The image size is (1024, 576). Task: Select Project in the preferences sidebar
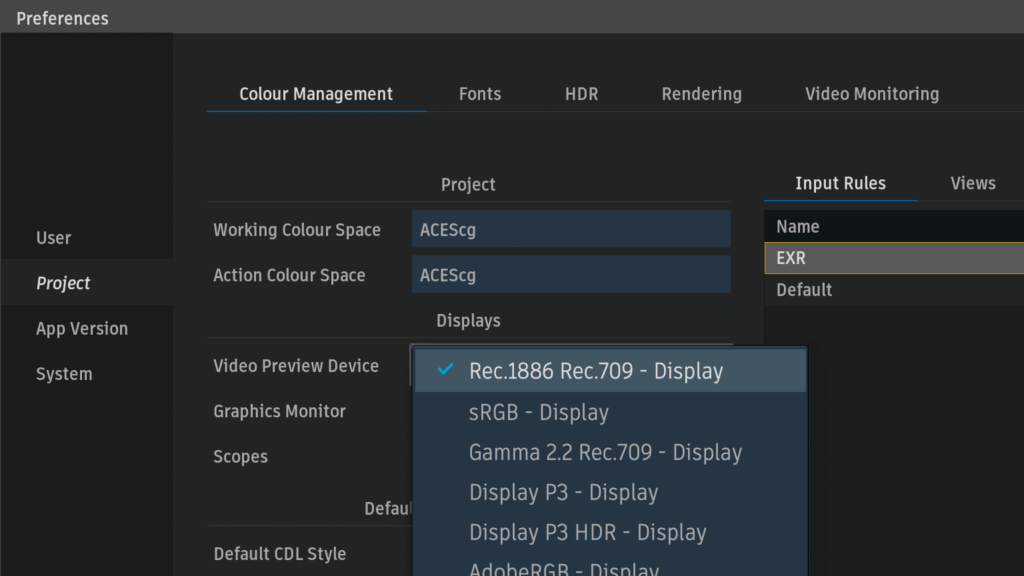(87, 283)
